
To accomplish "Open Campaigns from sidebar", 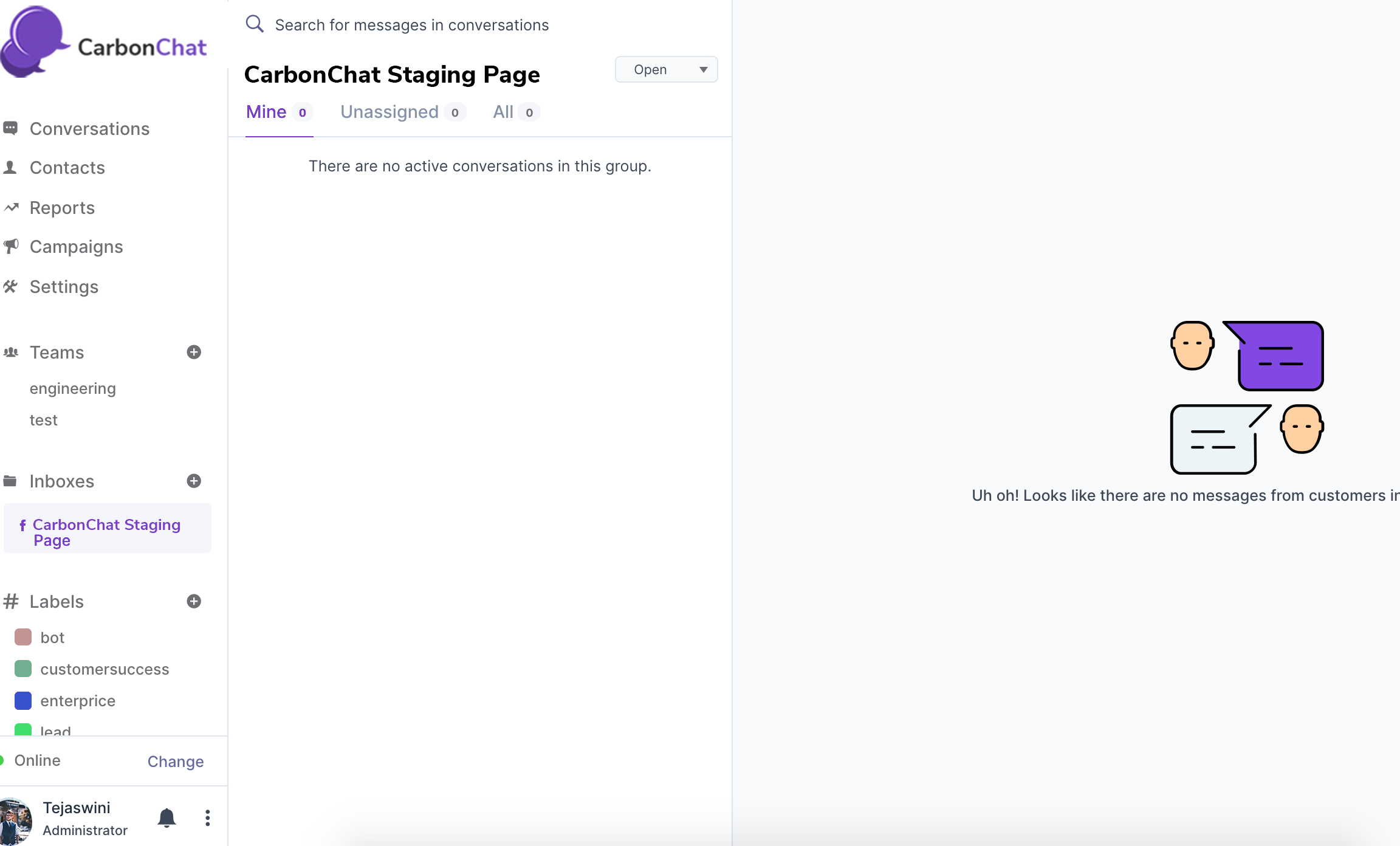I will click(x=76, y=247).
